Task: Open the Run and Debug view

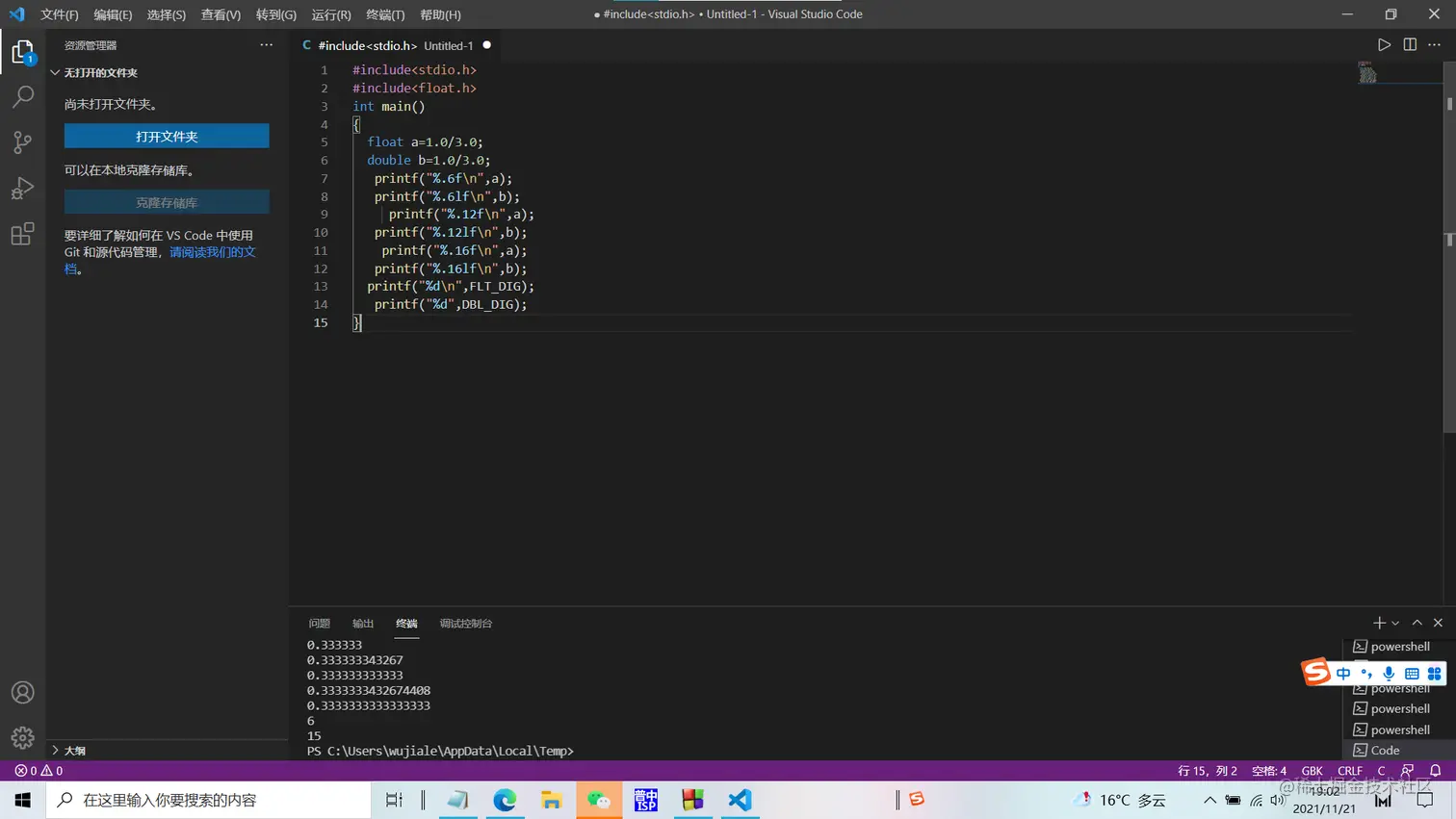Action: pos(22,189)
